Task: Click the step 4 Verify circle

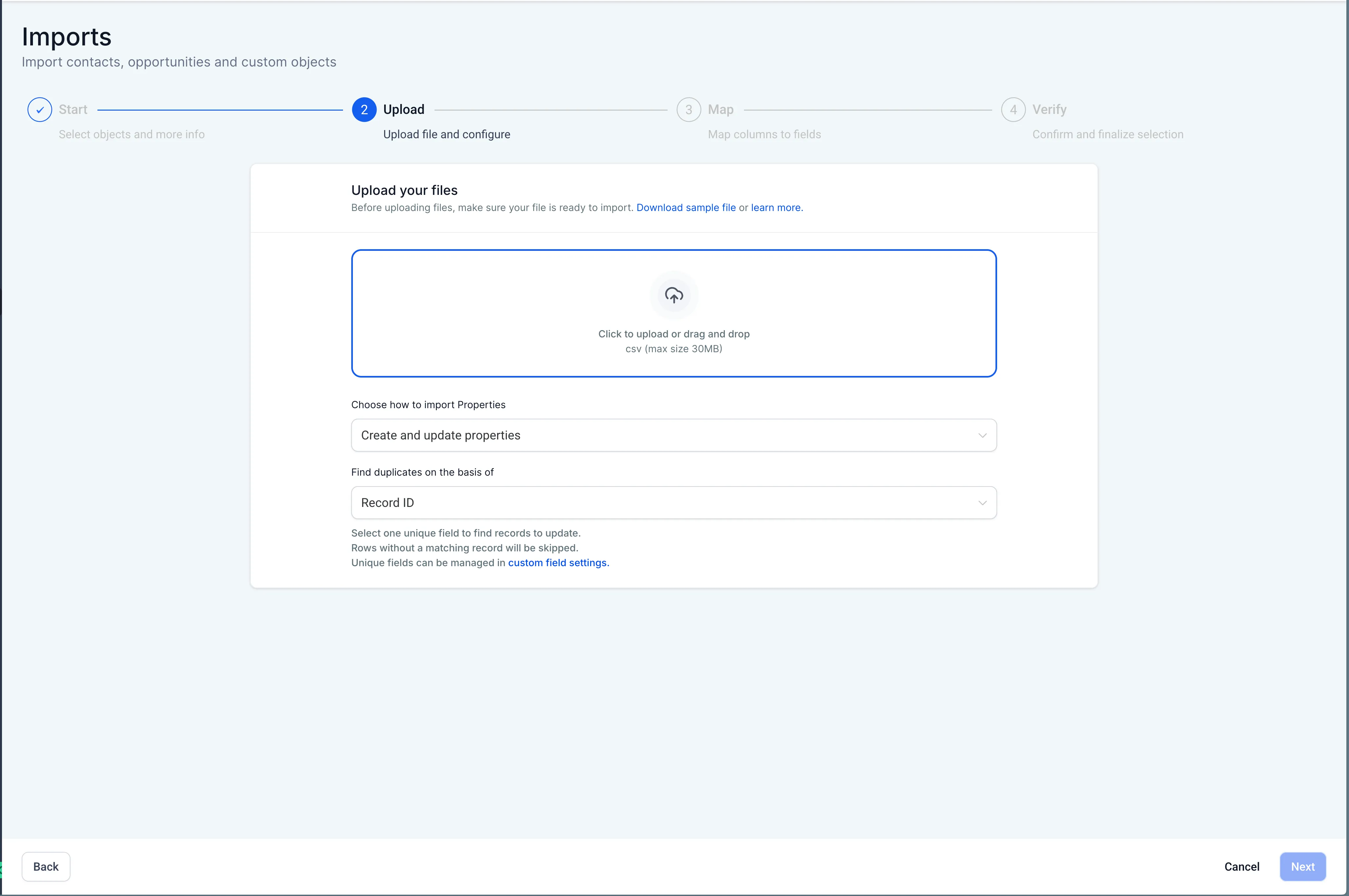Action: point(1013,110)
